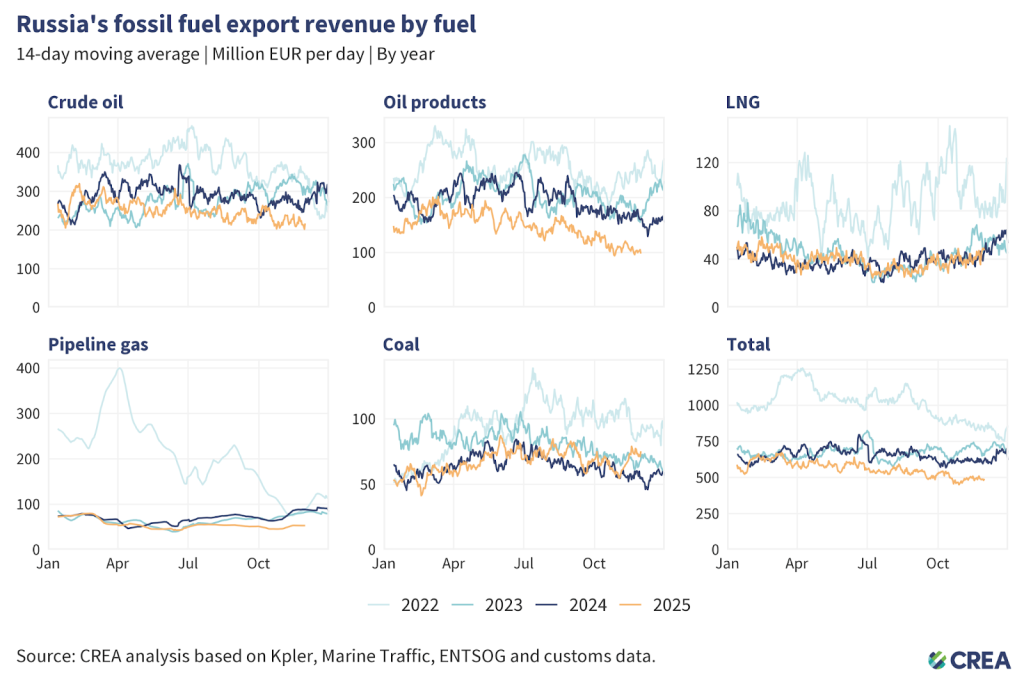Click the source attribution text at the bottom

pos(336,656)
